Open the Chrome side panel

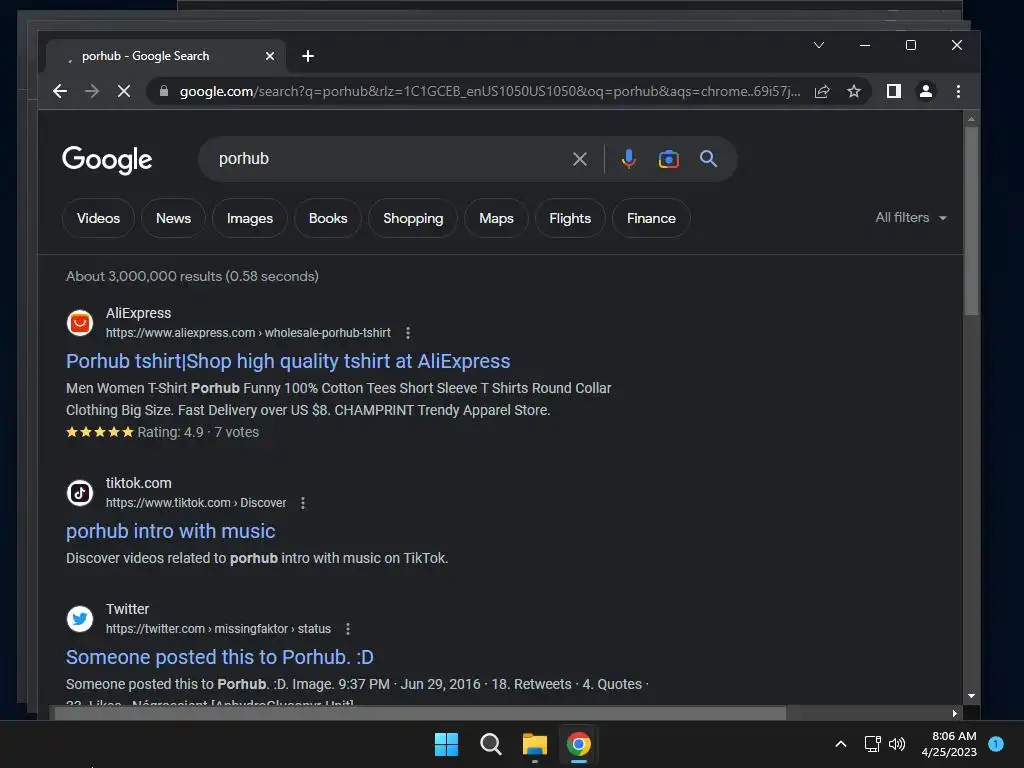pos(893,91)
